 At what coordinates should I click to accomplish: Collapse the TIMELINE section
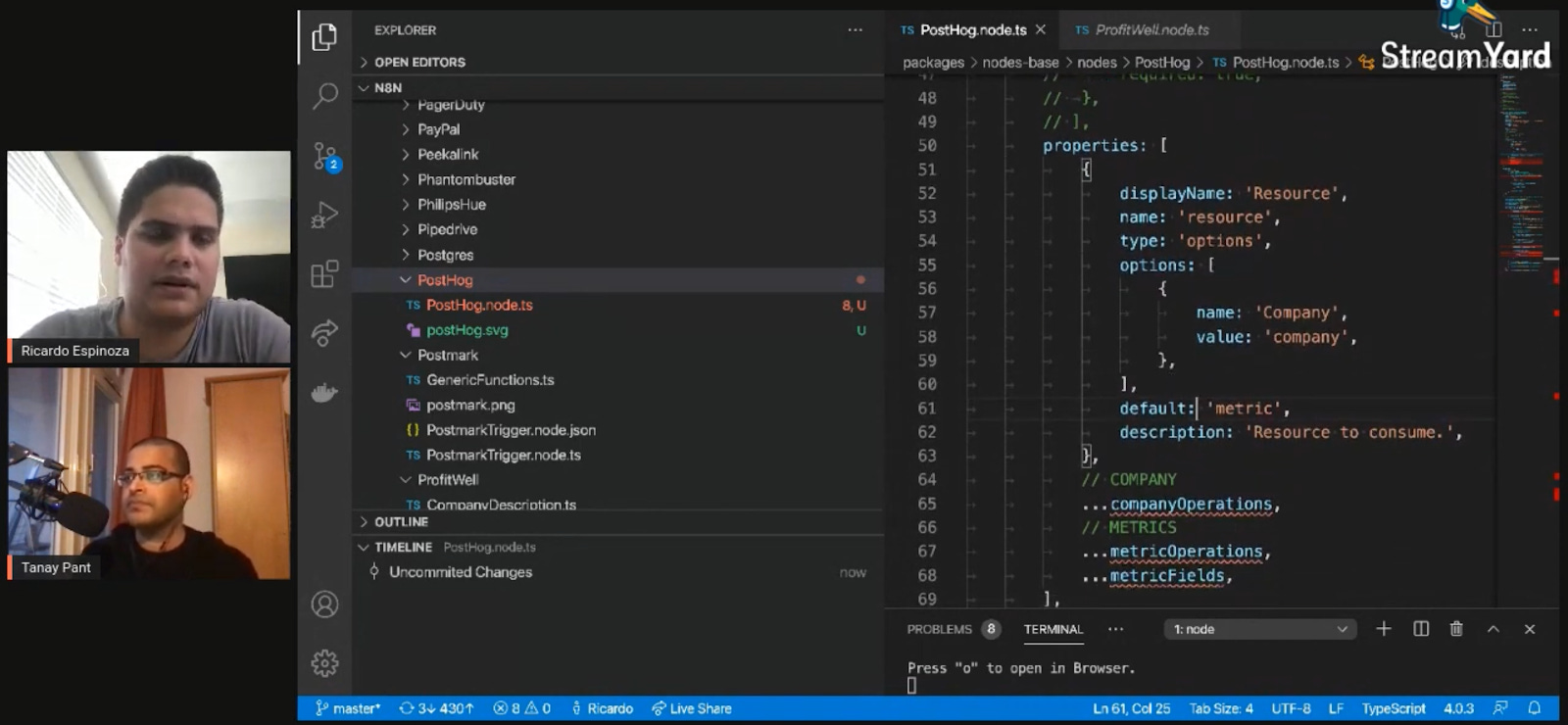618,547
